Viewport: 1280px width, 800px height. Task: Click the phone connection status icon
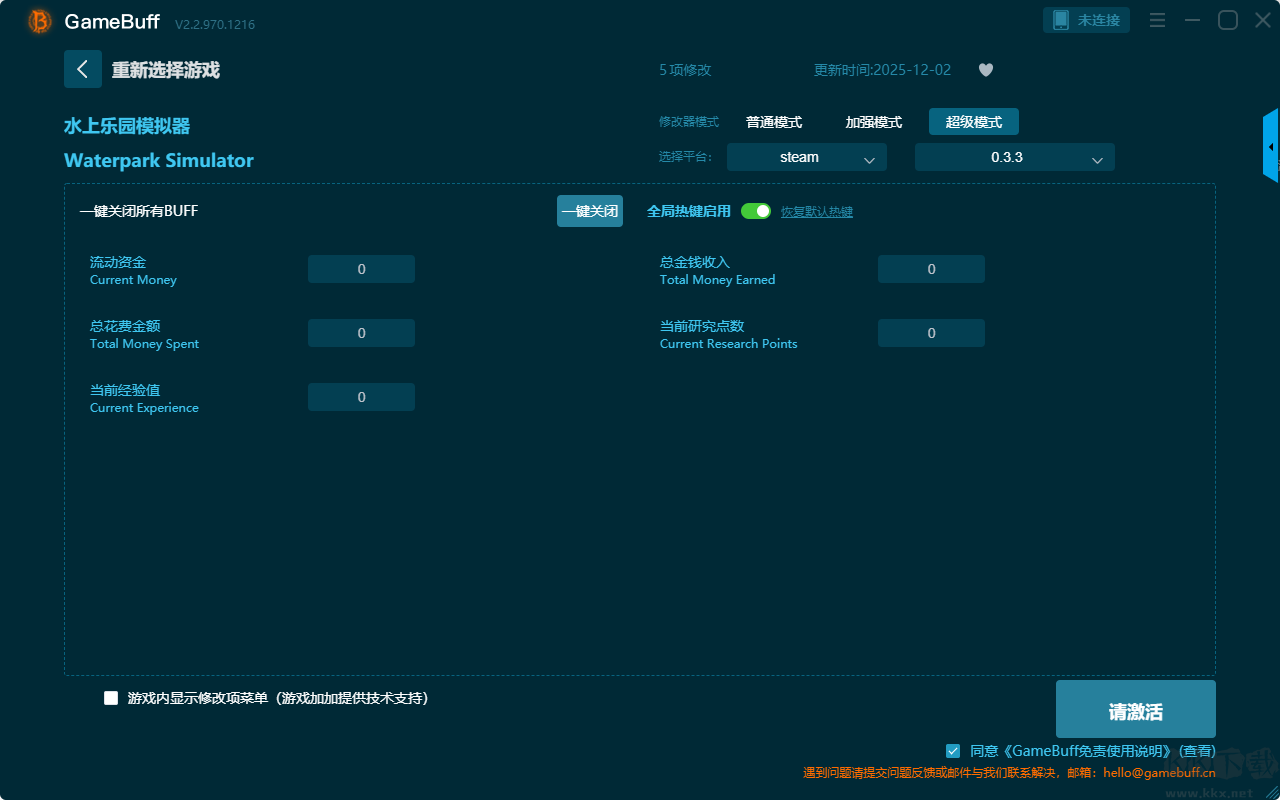click(x=1062, y=20)
